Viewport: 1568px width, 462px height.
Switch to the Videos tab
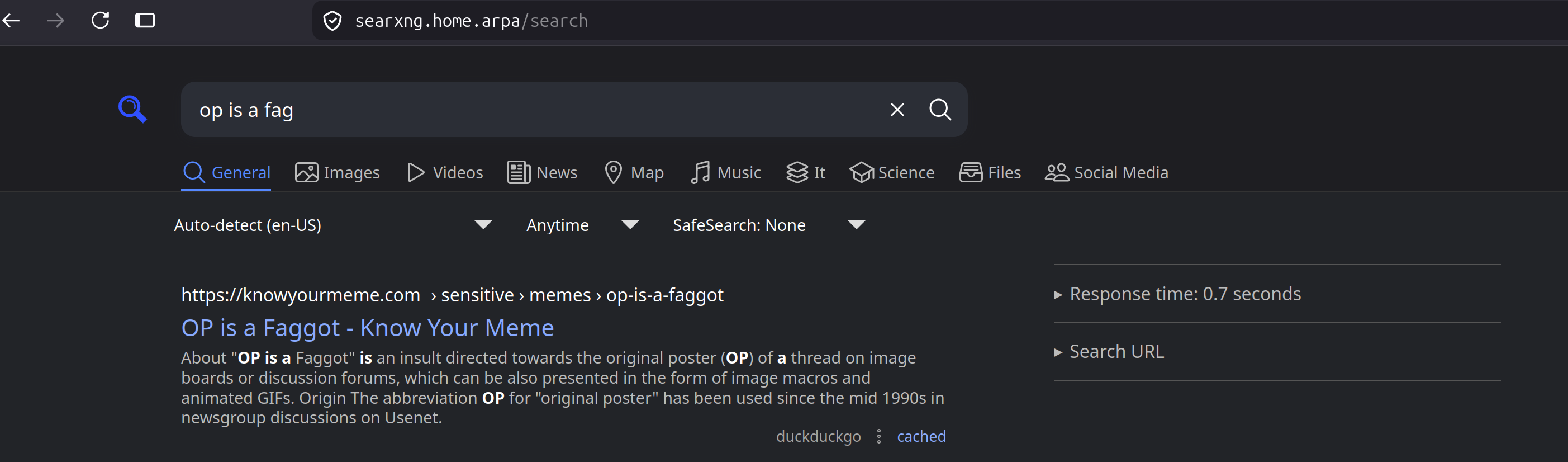point(445,172)
